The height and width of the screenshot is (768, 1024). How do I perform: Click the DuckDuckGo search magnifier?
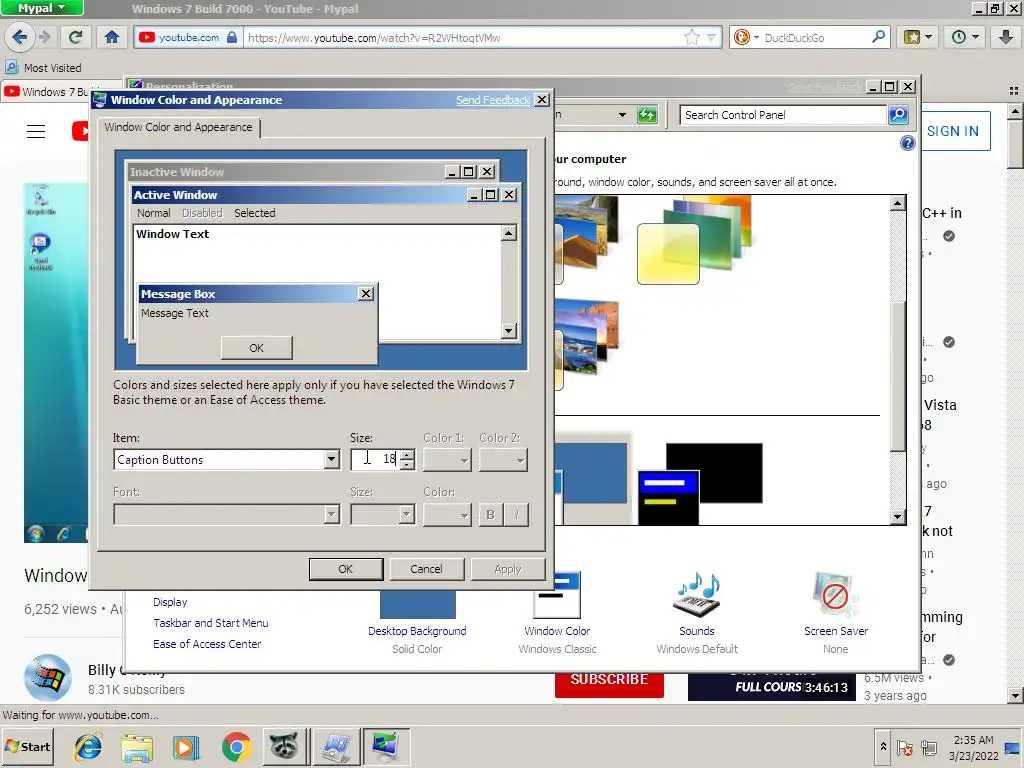878,37
